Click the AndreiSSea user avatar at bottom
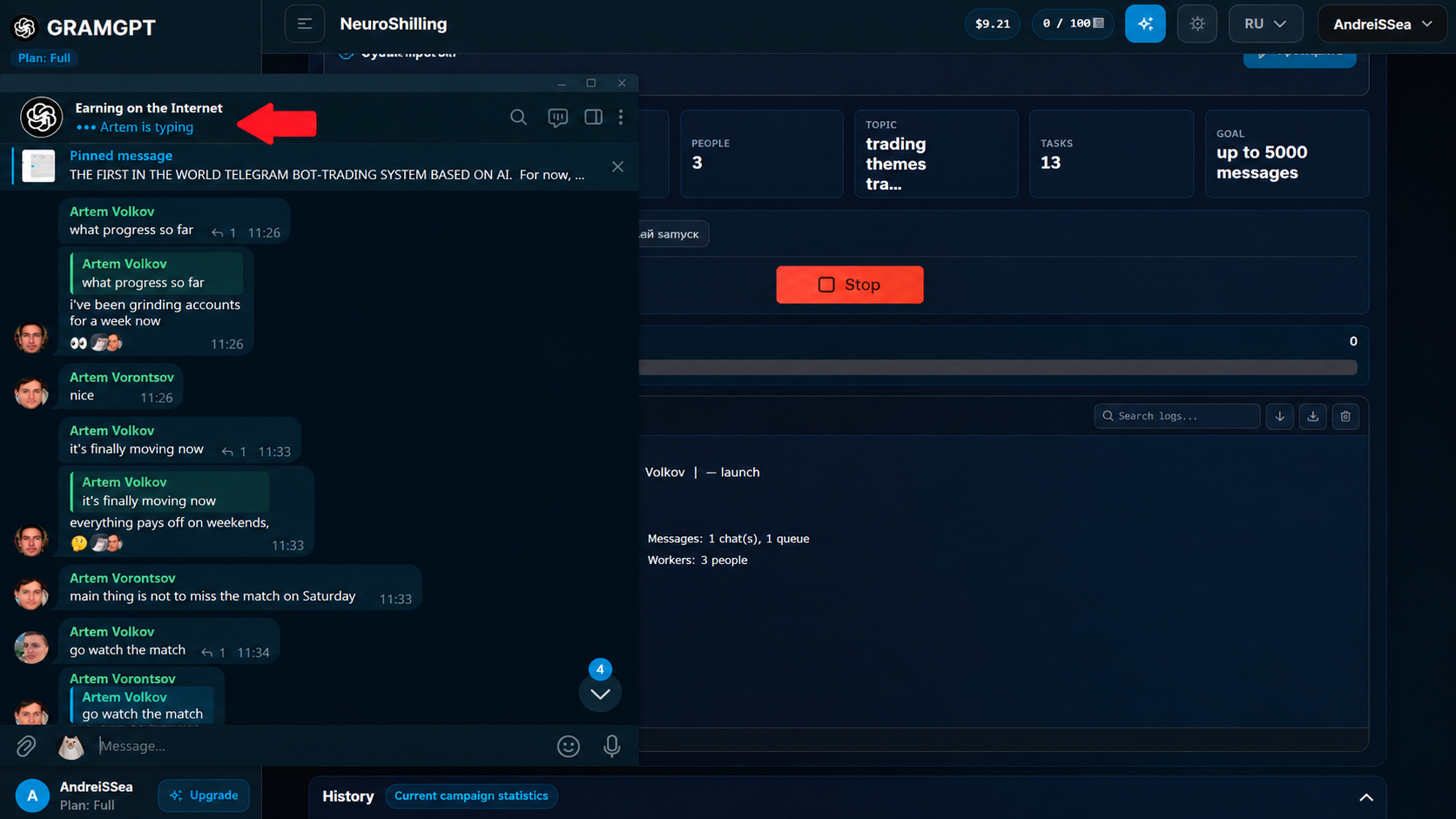Screen dimensions: 1456x819 [x=32, y=796]
